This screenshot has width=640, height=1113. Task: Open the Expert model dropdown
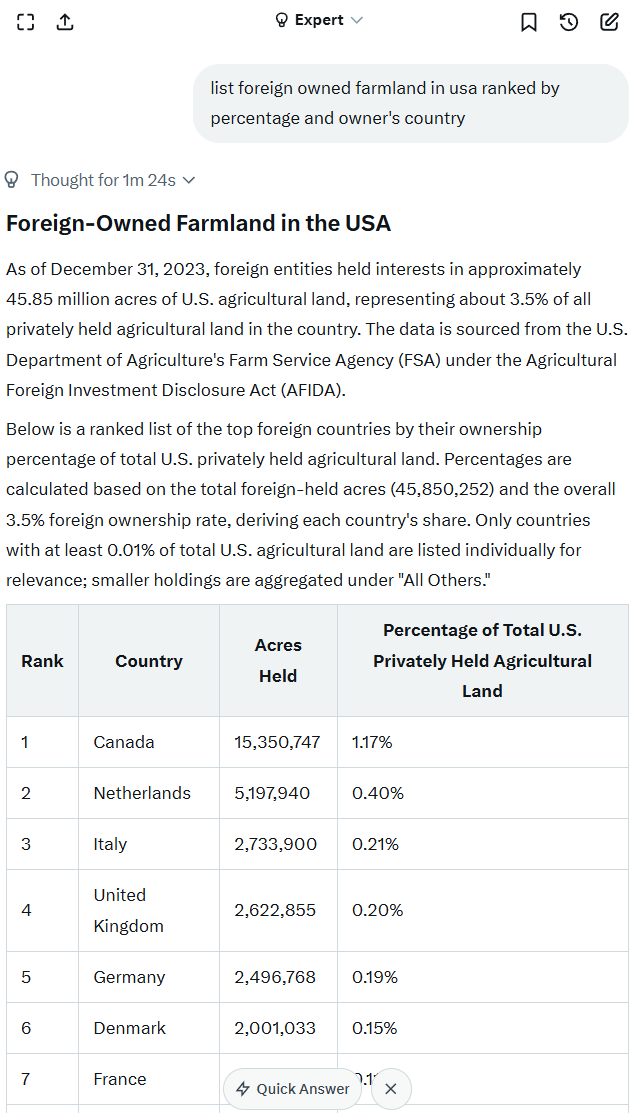tap(318, 20)
